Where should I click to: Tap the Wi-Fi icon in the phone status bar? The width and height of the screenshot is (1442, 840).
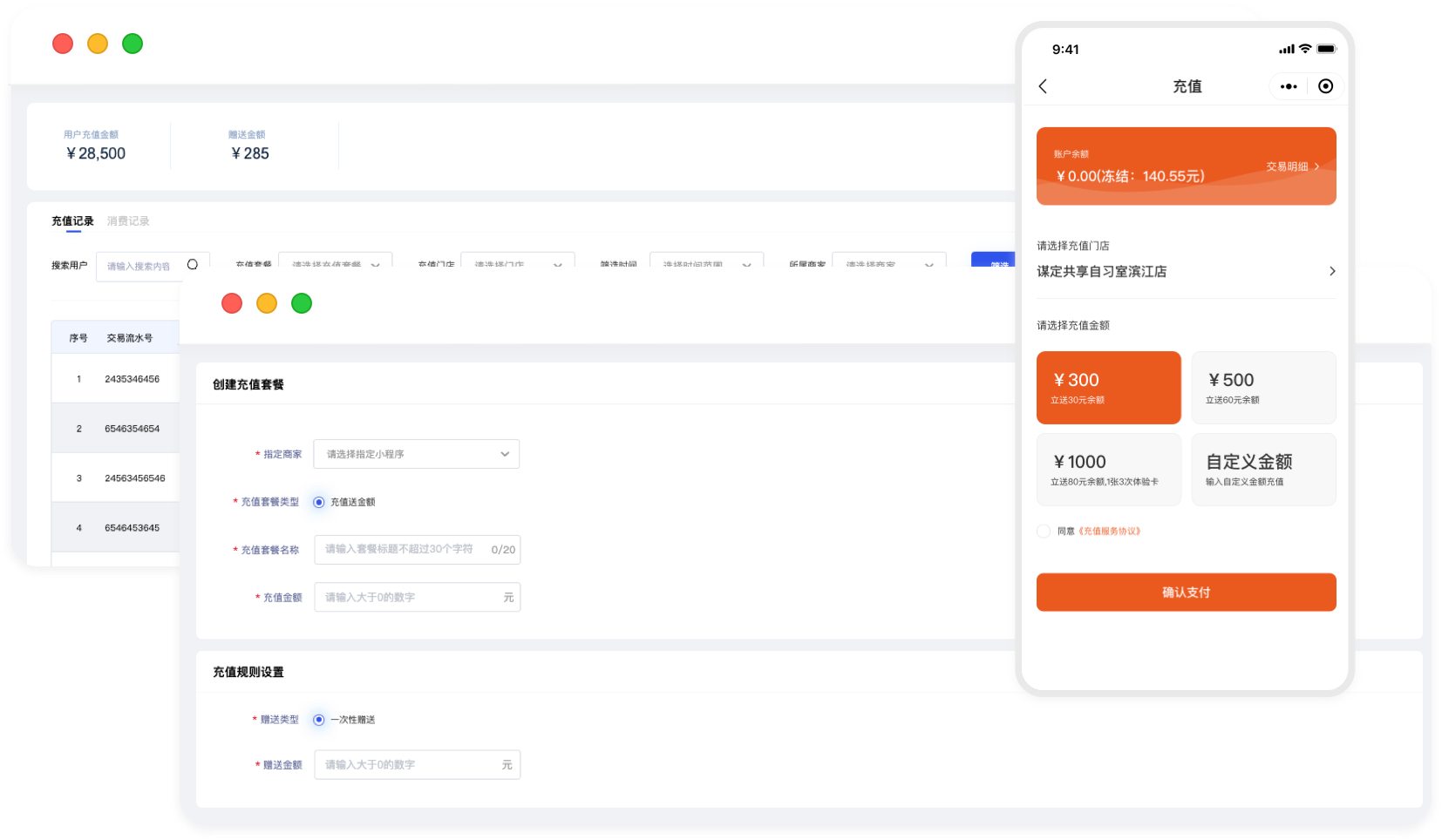(x=1305, y=49)
